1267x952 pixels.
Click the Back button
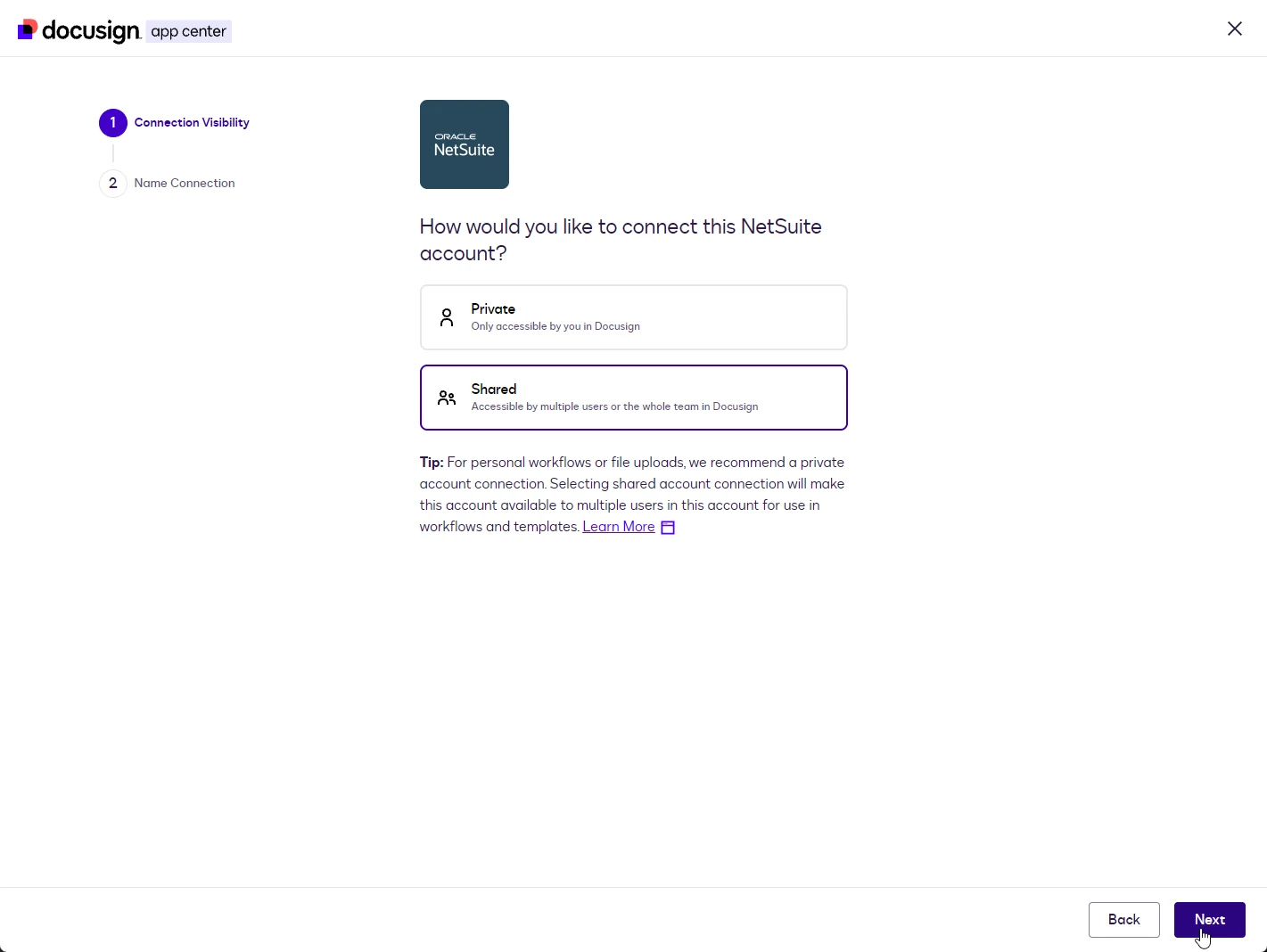(1124, 920)
